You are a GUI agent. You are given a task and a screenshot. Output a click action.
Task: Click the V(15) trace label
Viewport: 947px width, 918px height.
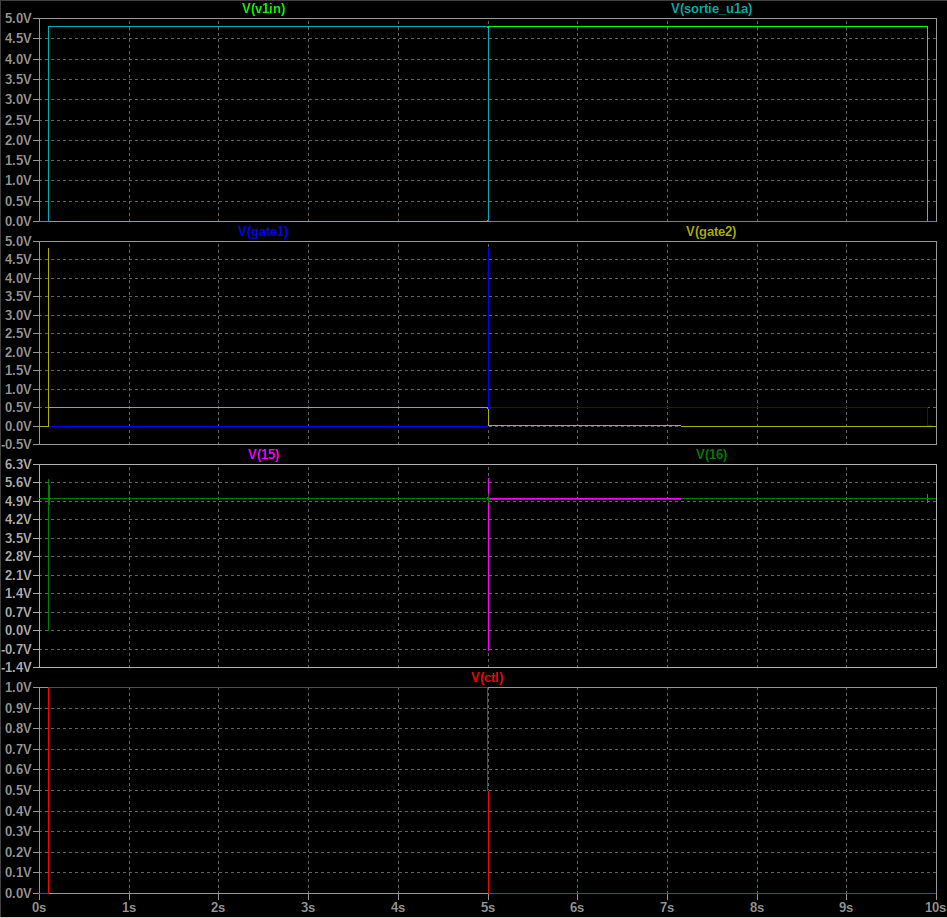click(x=263, y=454)
